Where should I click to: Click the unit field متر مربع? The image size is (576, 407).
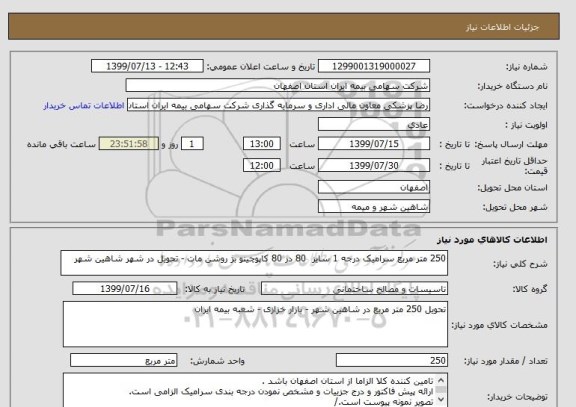click(x=123, y=361)
